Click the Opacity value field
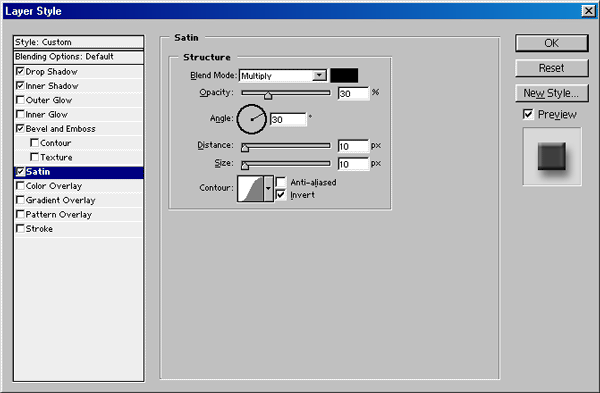 point(353,93)
